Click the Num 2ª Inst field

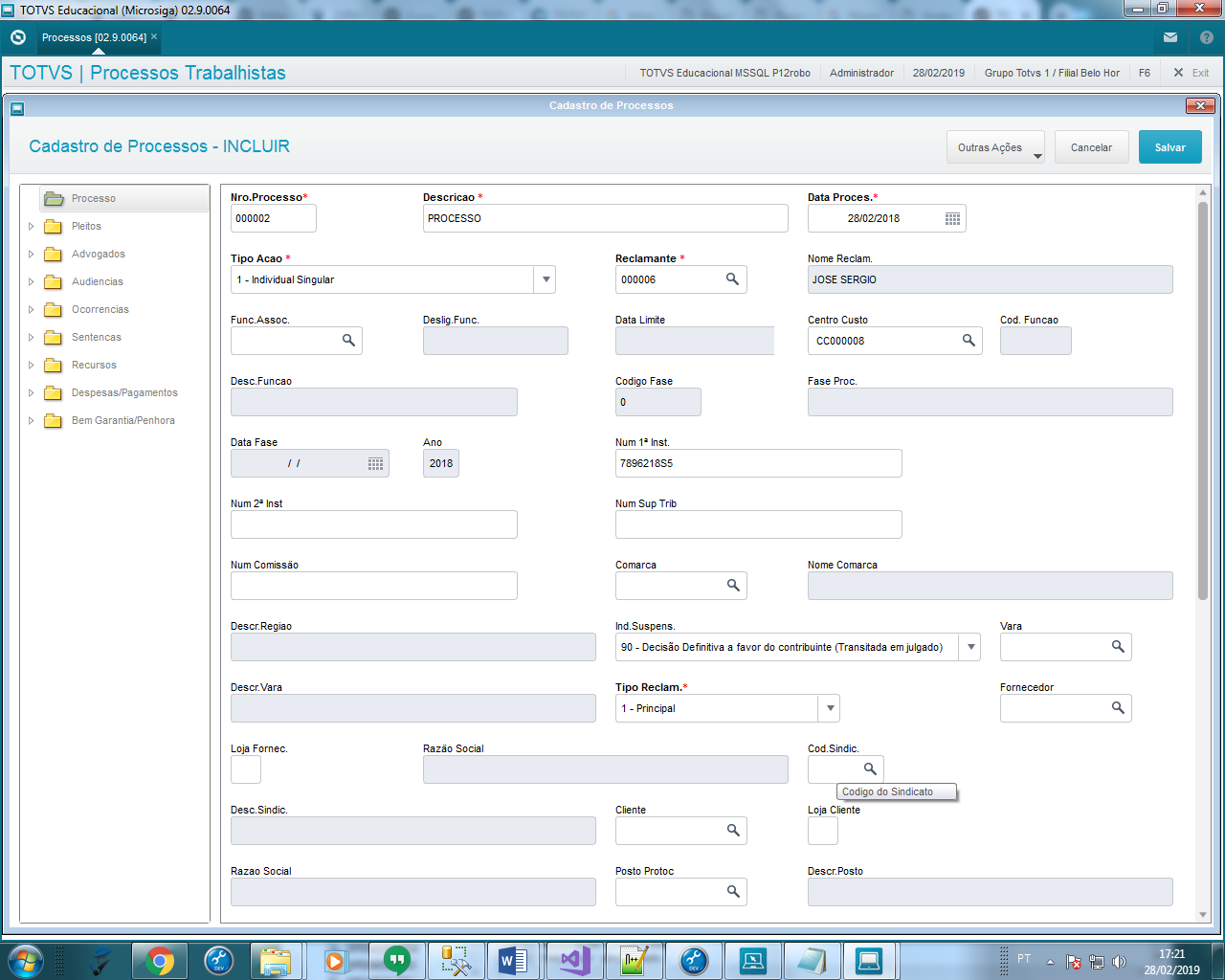[374, 524]
